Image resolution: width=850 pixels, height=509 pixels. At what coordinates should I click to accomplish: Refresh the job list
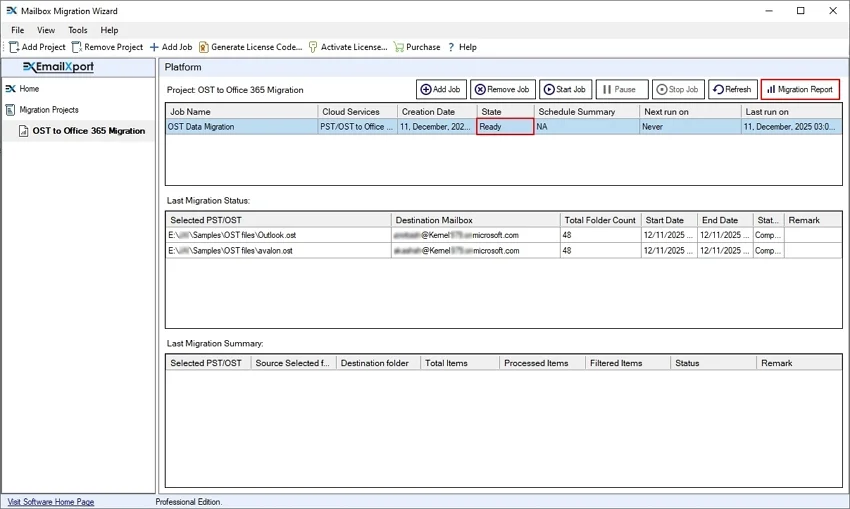(732, 89)
